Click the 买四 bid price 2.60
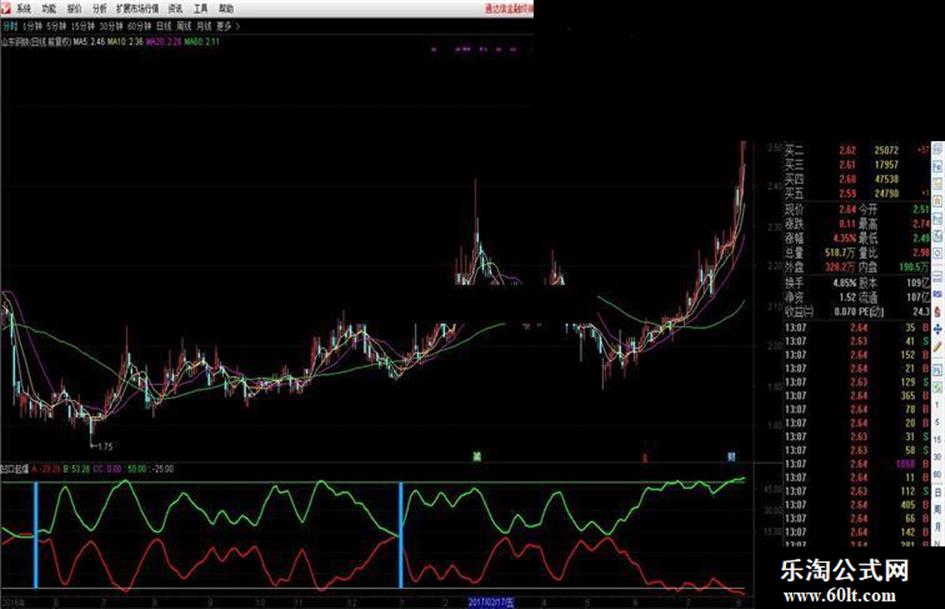 click(847, 179)
